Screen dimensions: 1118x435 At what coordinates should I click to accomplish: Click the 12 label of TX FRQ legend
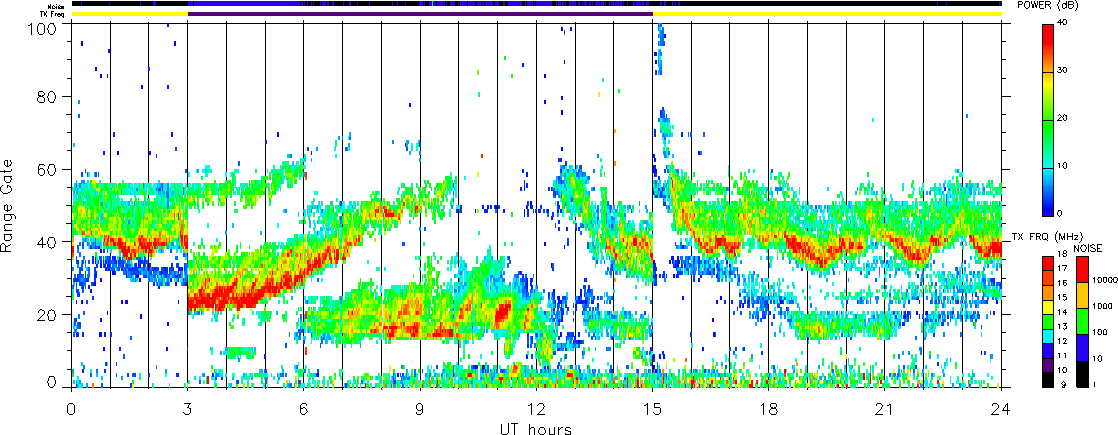[x=1062, y=340]
